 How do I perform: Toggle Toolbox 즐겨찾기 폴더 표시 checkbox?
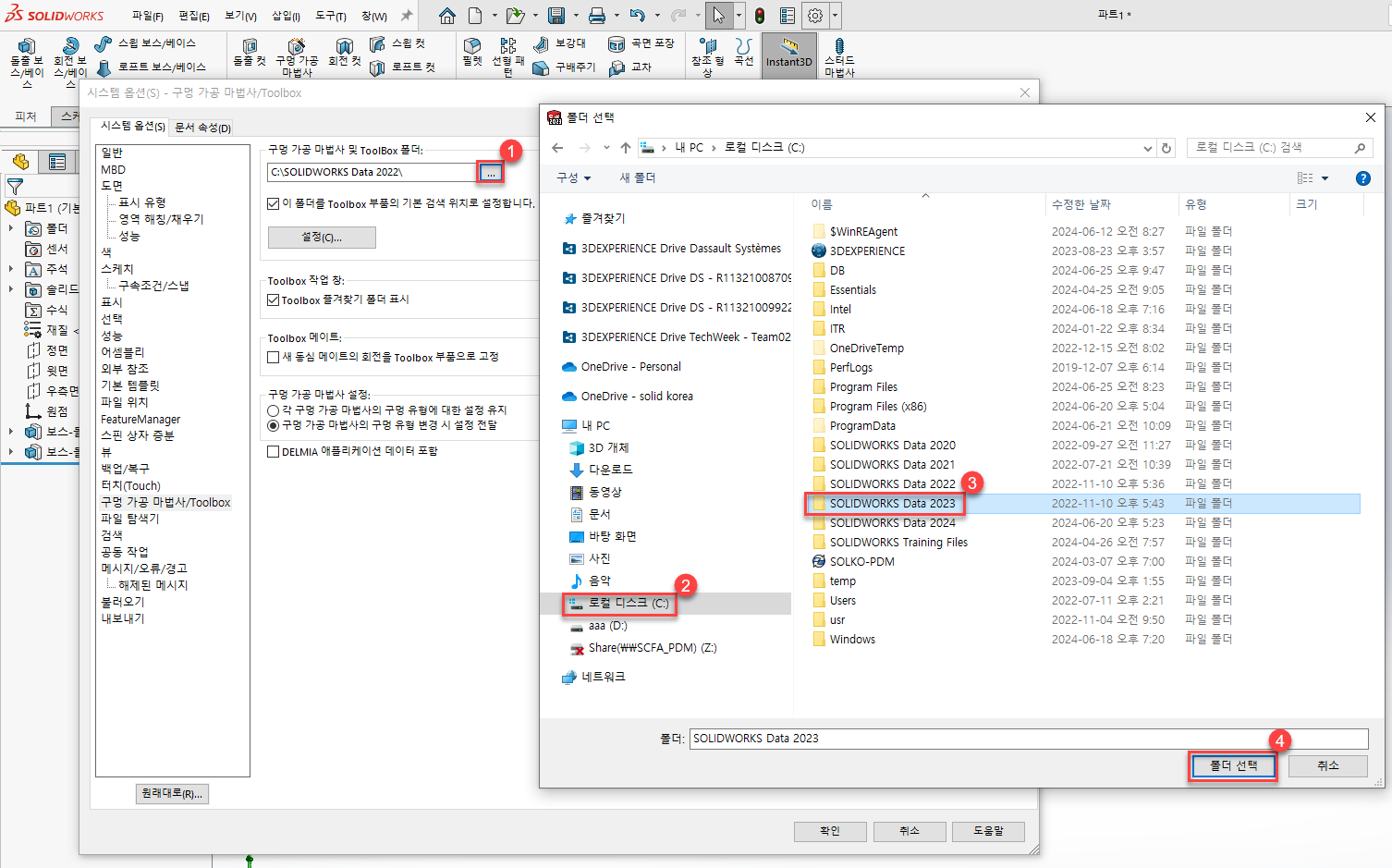point(274,300)
